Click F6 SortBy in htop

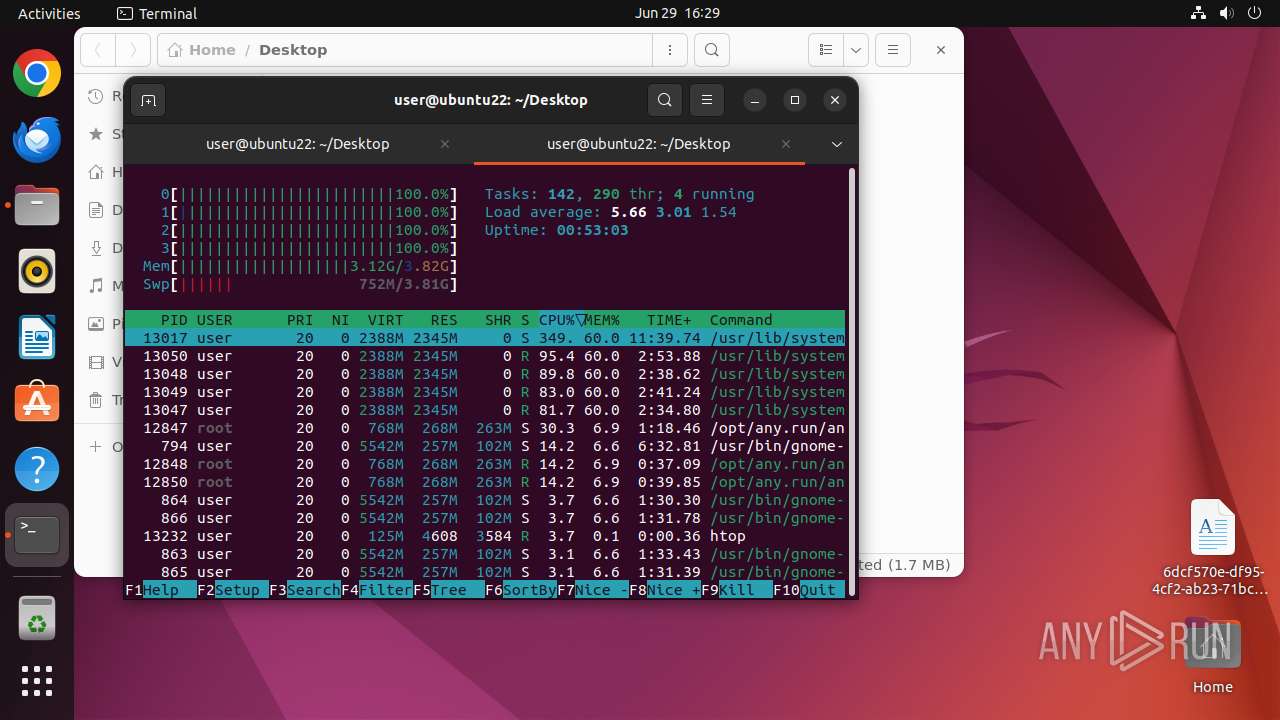[521, 590]
